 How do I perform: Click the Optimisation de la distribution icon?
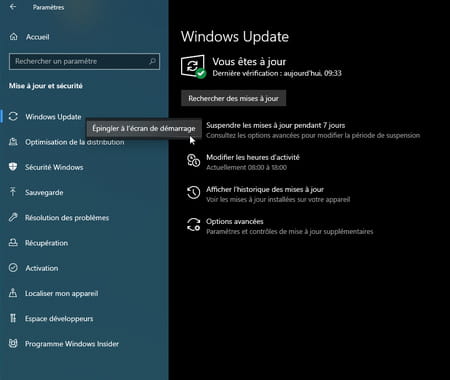[x=13, y=142]
